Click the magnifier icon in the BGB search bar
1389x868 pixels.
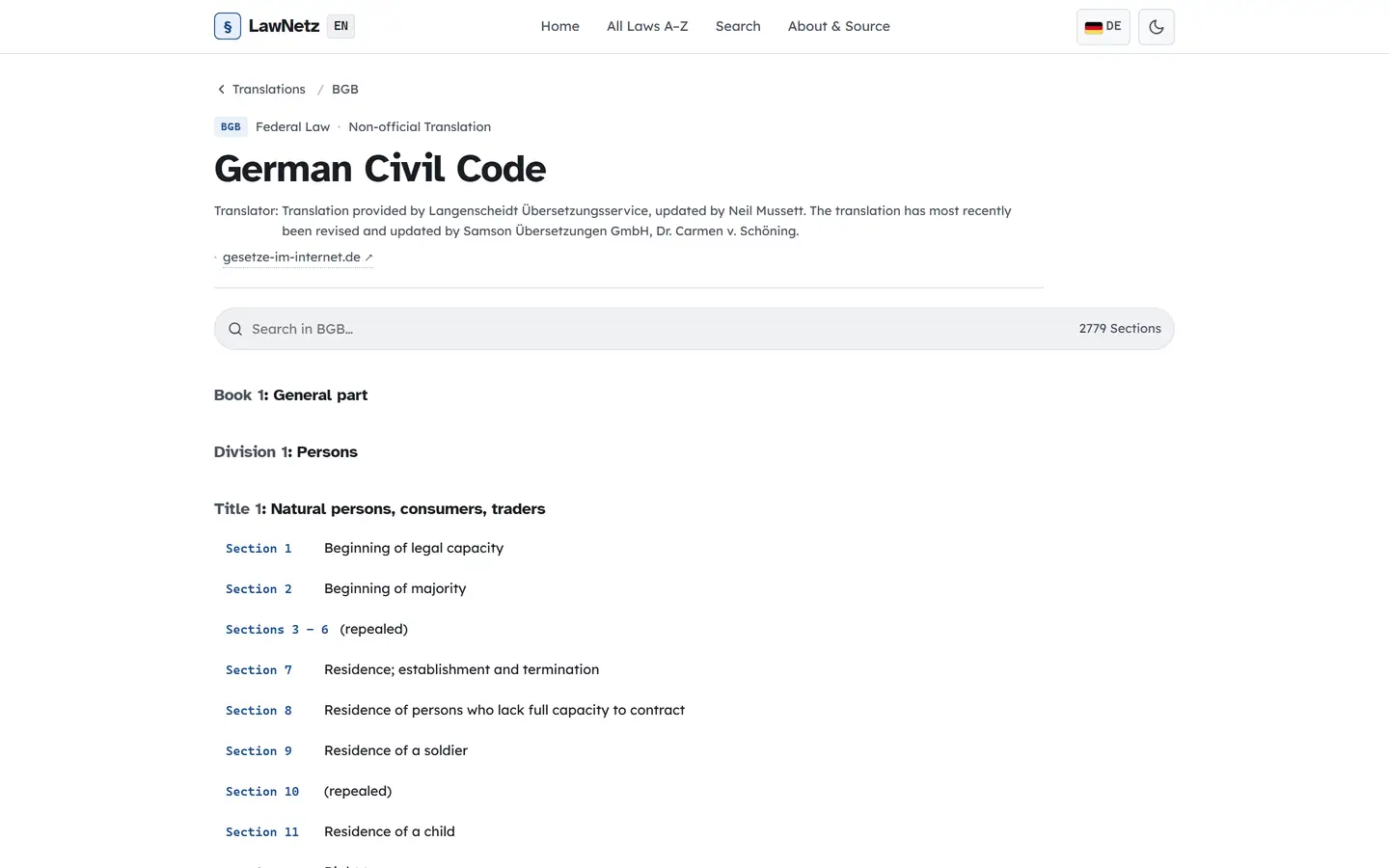[x=235, y=329]
